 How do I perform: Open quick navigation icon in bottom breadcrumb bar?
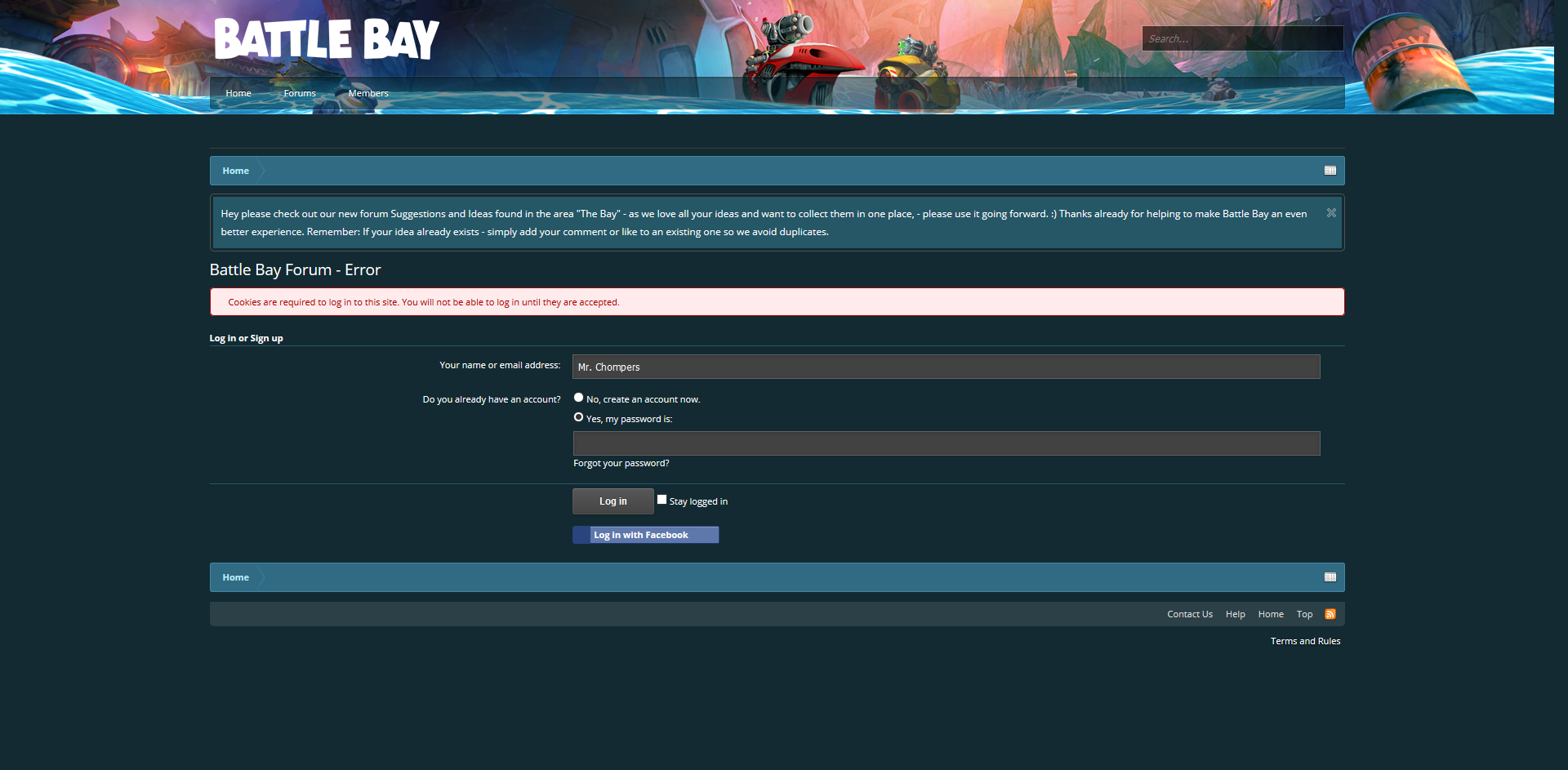coord(1330,577)
